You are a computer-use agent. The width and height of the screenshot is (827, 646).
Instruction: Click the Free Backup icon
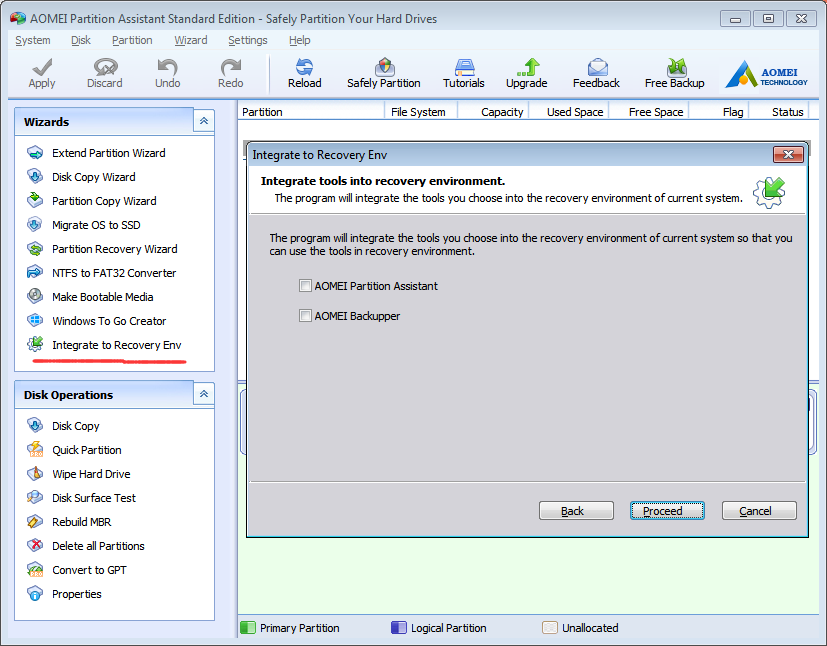(x=676, y=67)
